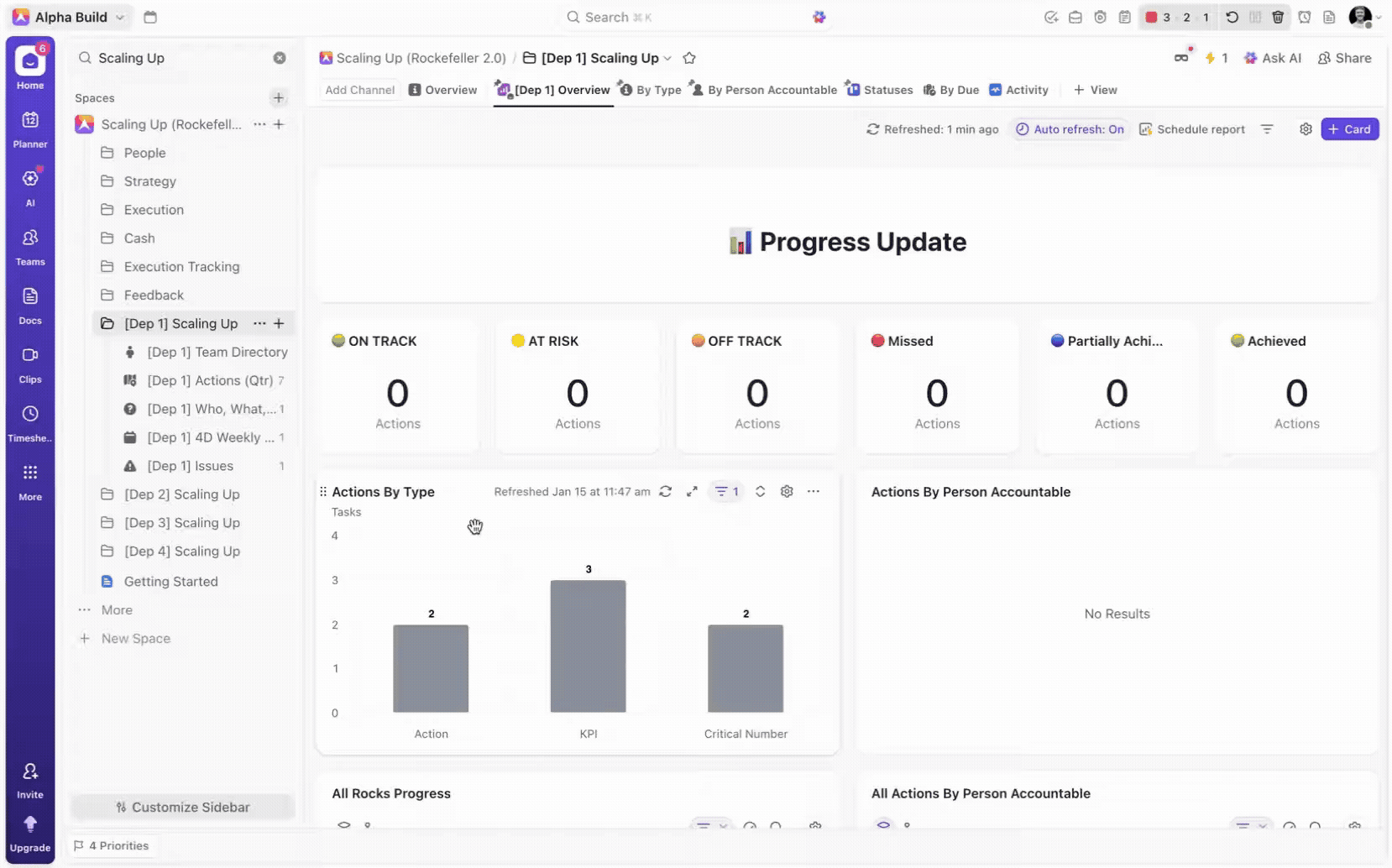
Task: Favorite this folder with the star icon
Action: (x=689, y=58)
